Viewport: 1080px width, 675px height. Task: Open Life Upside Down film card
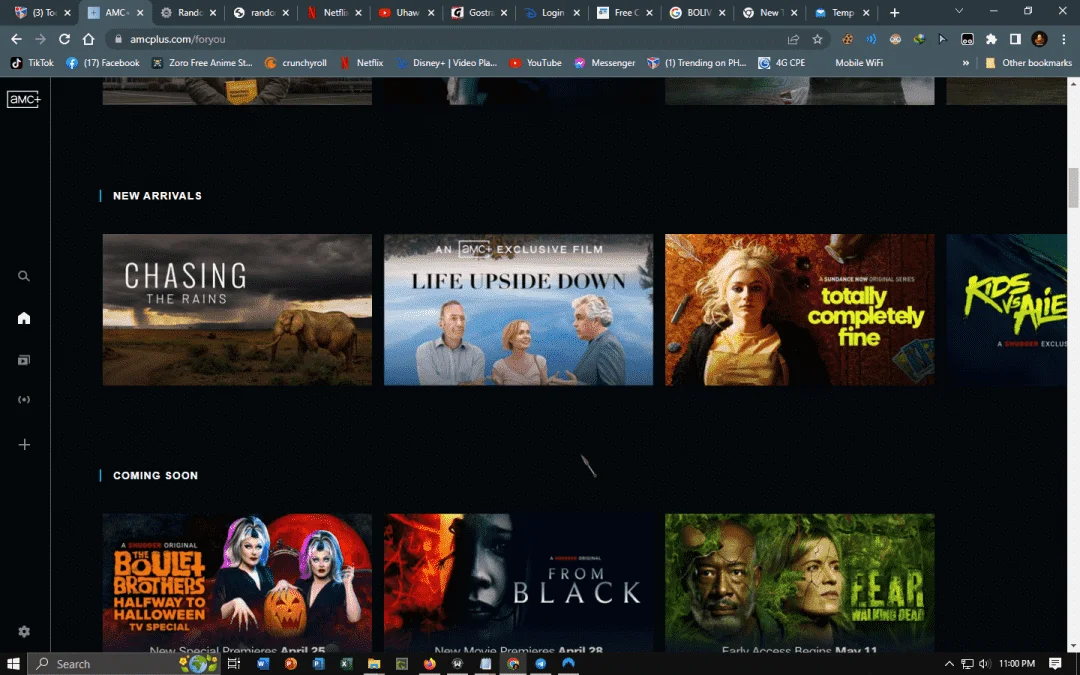(518, 309)
